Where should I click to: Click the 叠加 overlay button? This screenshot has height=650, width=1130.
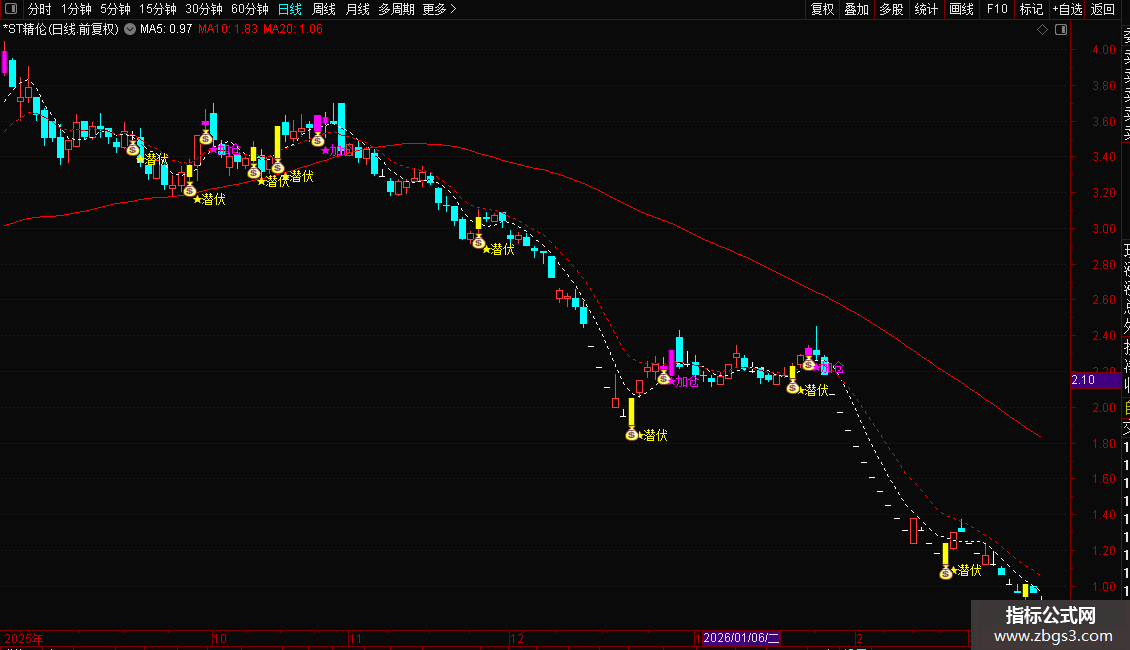(x=857, y=9)
